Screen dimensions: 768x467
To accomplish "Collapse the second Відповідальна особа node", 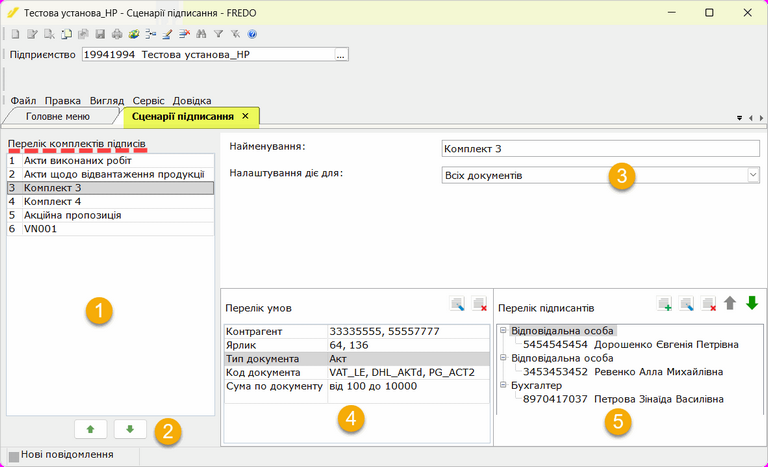I will pos(503,358).
